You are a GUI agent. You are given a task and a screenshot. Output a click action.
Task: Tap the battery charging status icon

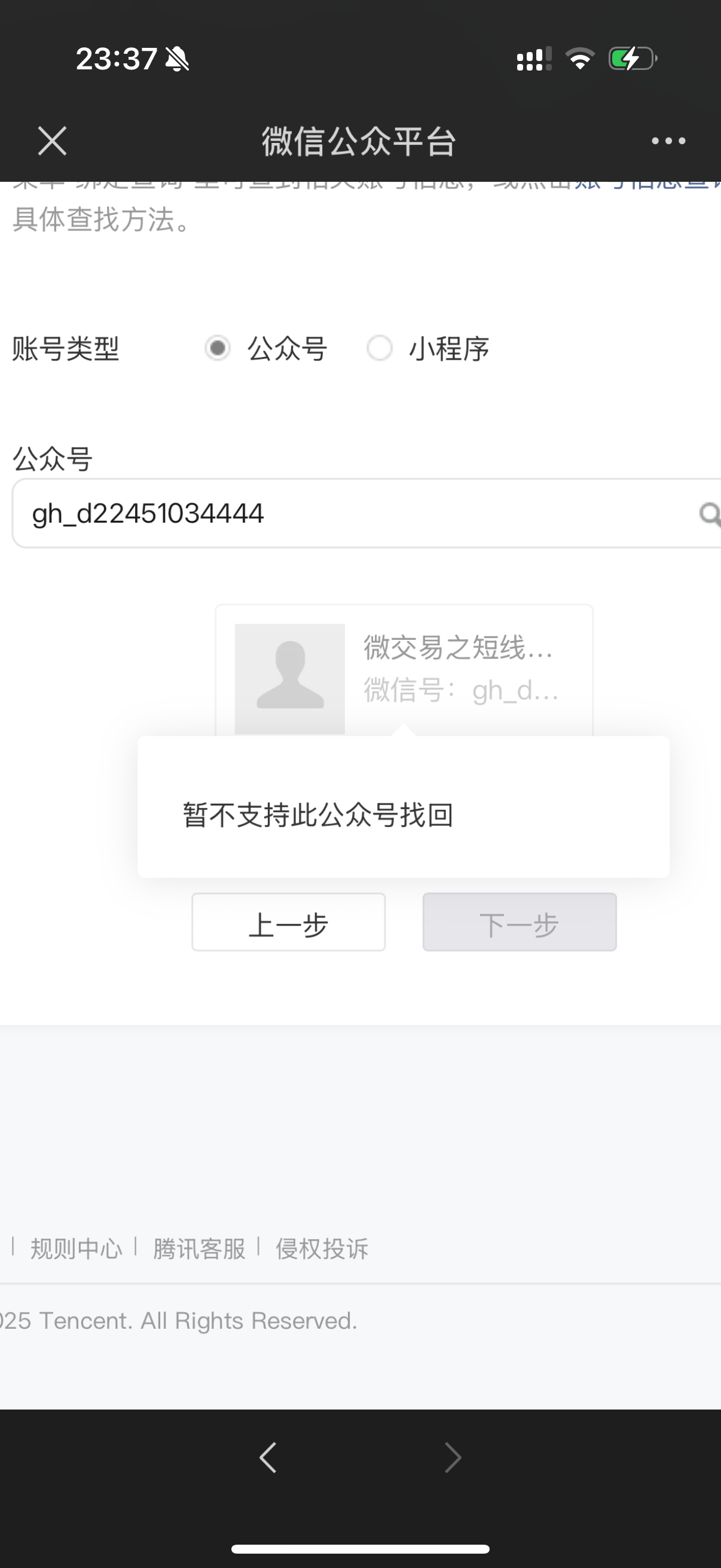pos(633,59)
